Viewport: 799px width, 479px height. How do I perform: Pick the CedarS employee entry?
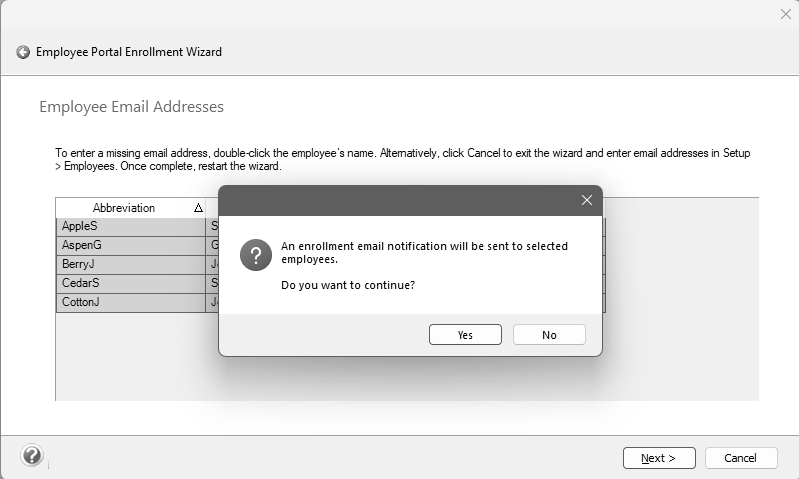(130, 283)
